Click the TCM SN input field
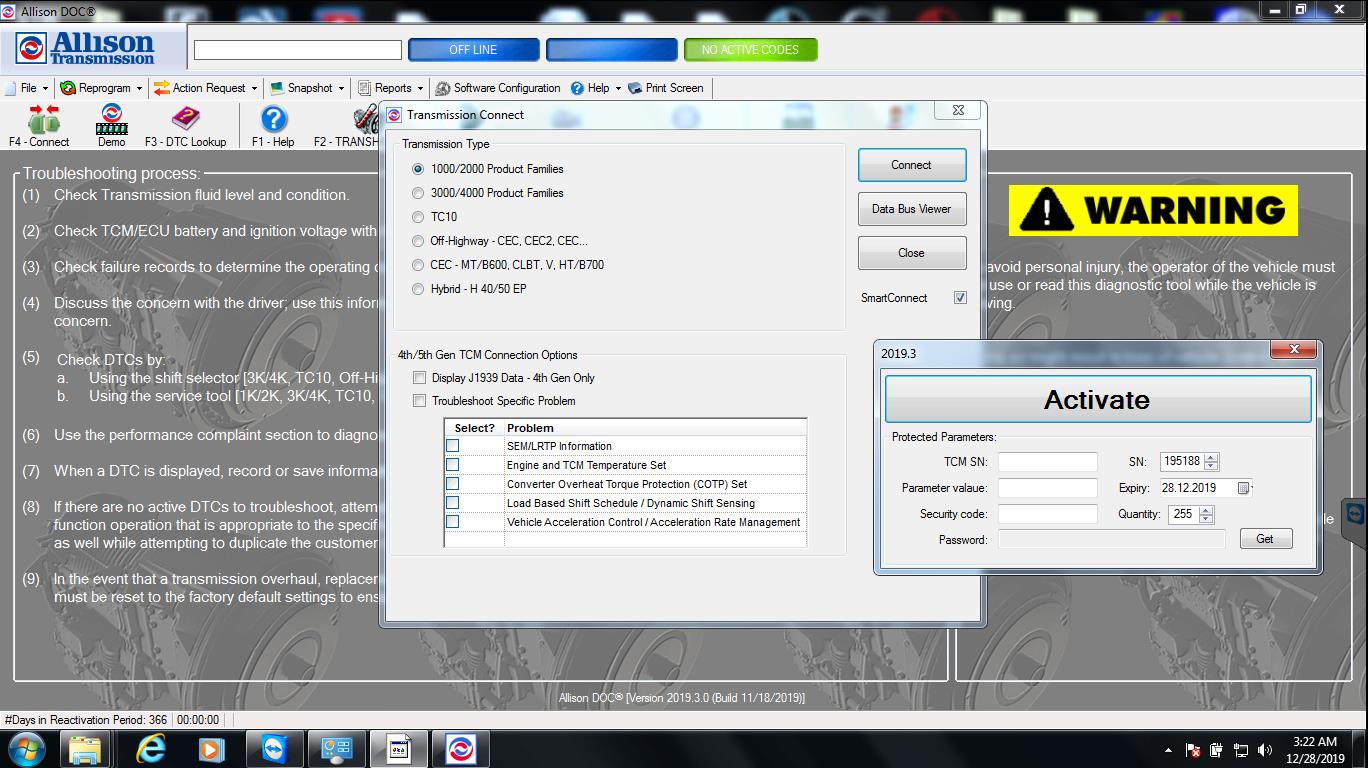This screenshot has width=1368, height=768. pos(1047,462)
